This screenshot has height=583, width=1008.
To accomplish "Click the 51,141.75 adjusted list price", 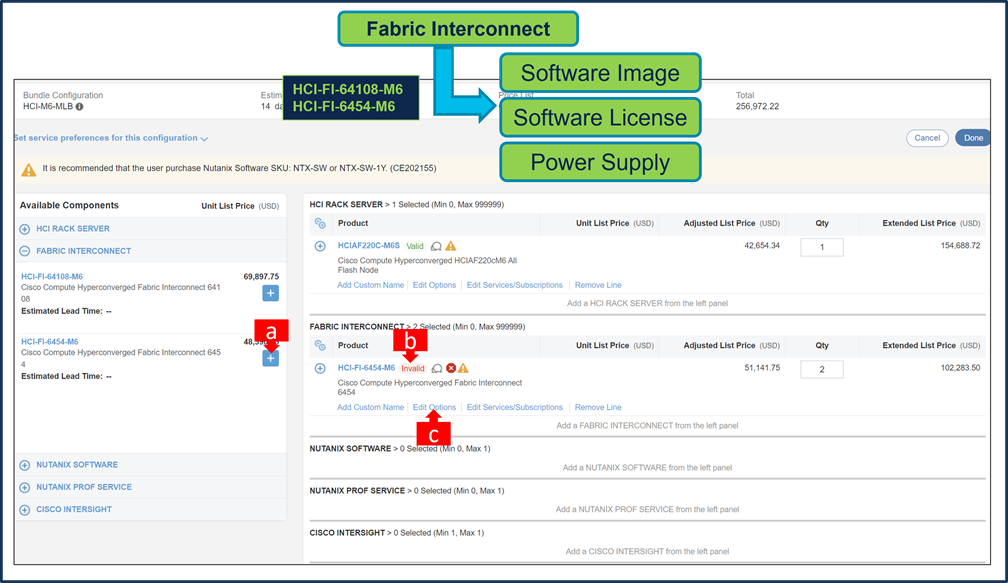I will 762,368.
